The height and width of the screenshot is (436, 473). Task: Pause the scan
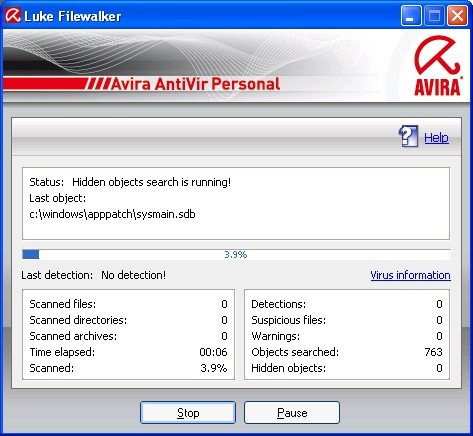pyautogui.click(x=292, y=413)
